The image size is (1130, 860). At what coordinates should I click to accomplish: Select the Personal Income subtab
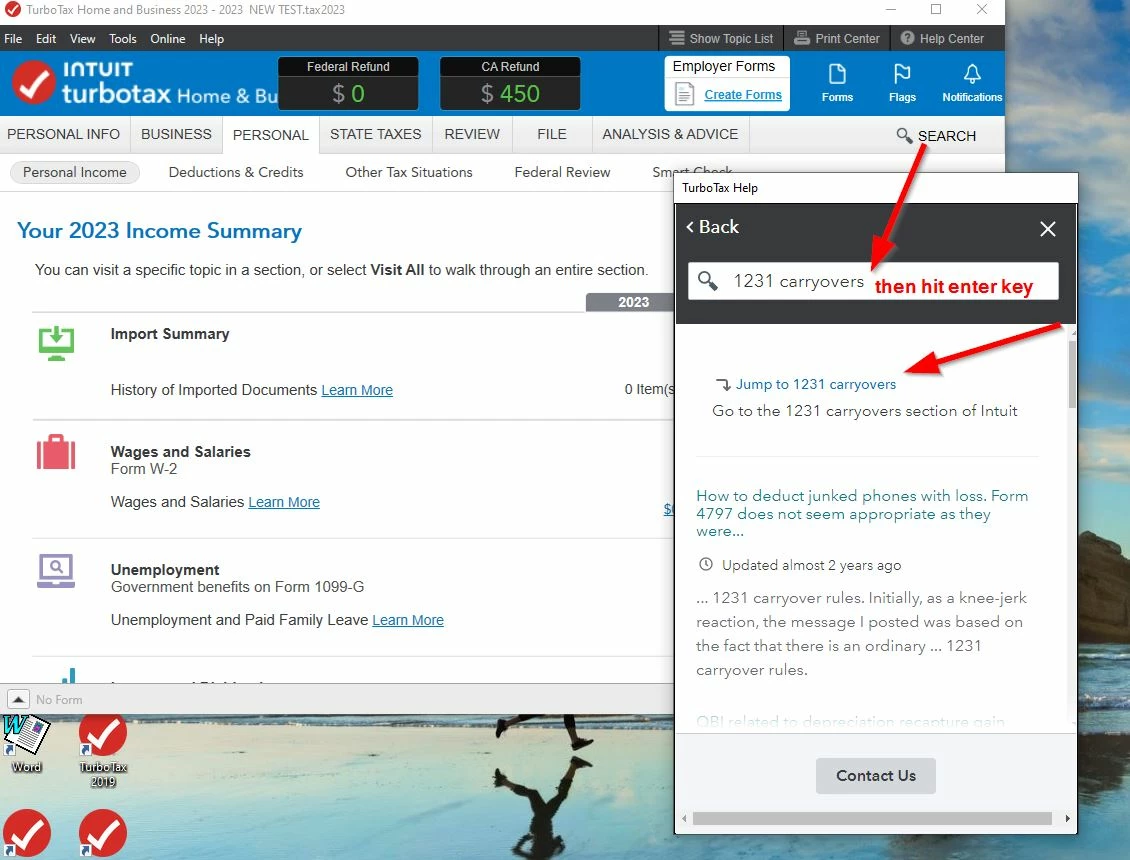[x=74, y=172]
